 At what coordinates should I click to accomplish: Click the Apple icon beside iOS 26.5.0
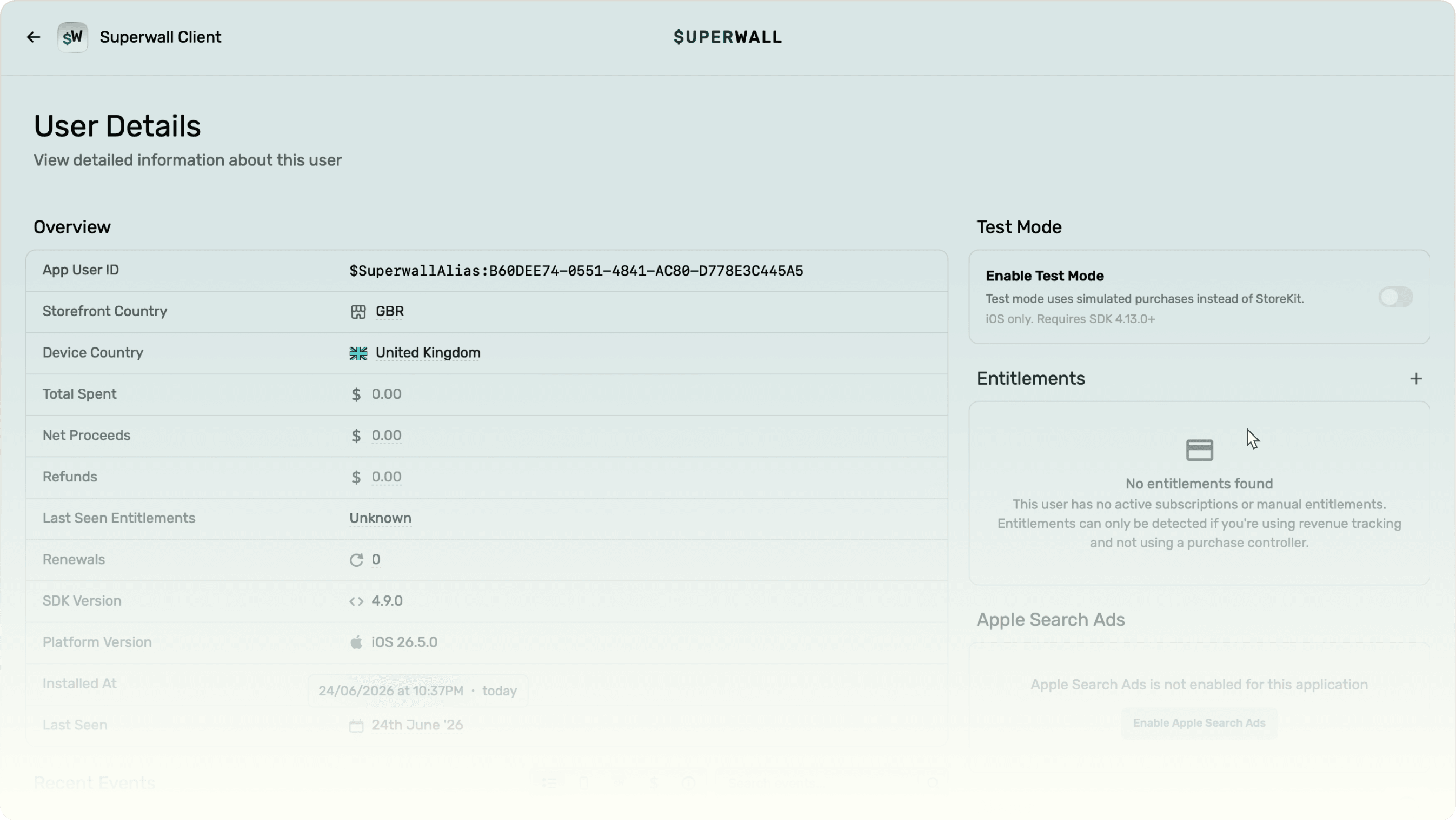356,642
